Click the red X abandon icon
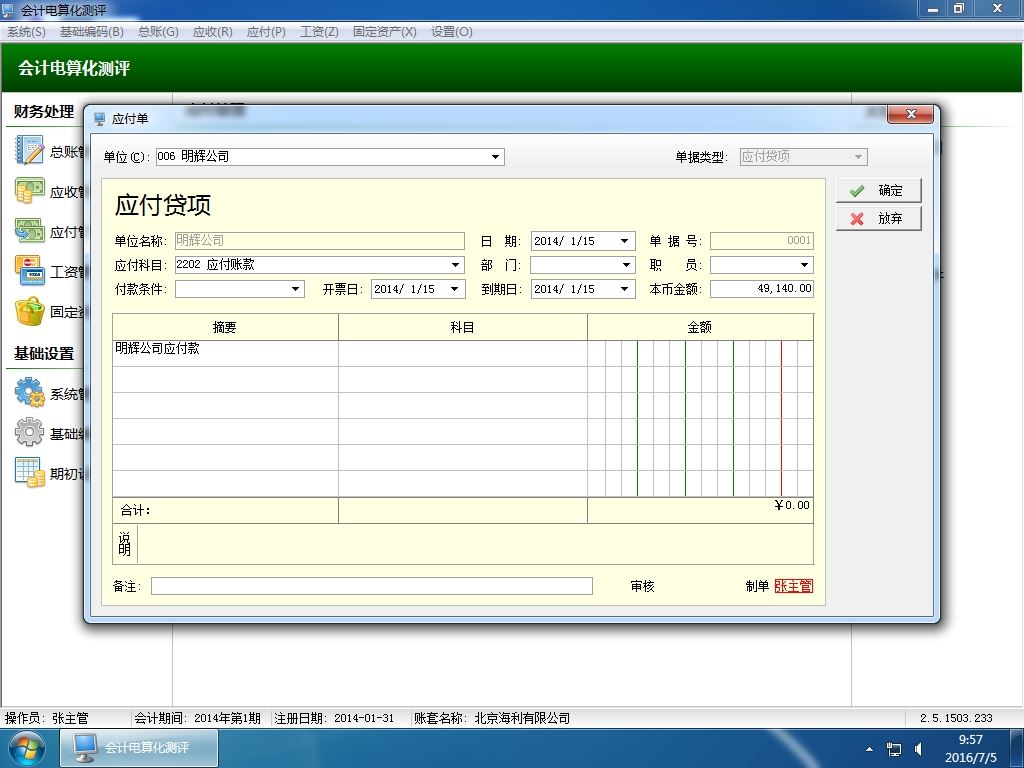This screenshot has height=768, width=1024. click(857, 219)
